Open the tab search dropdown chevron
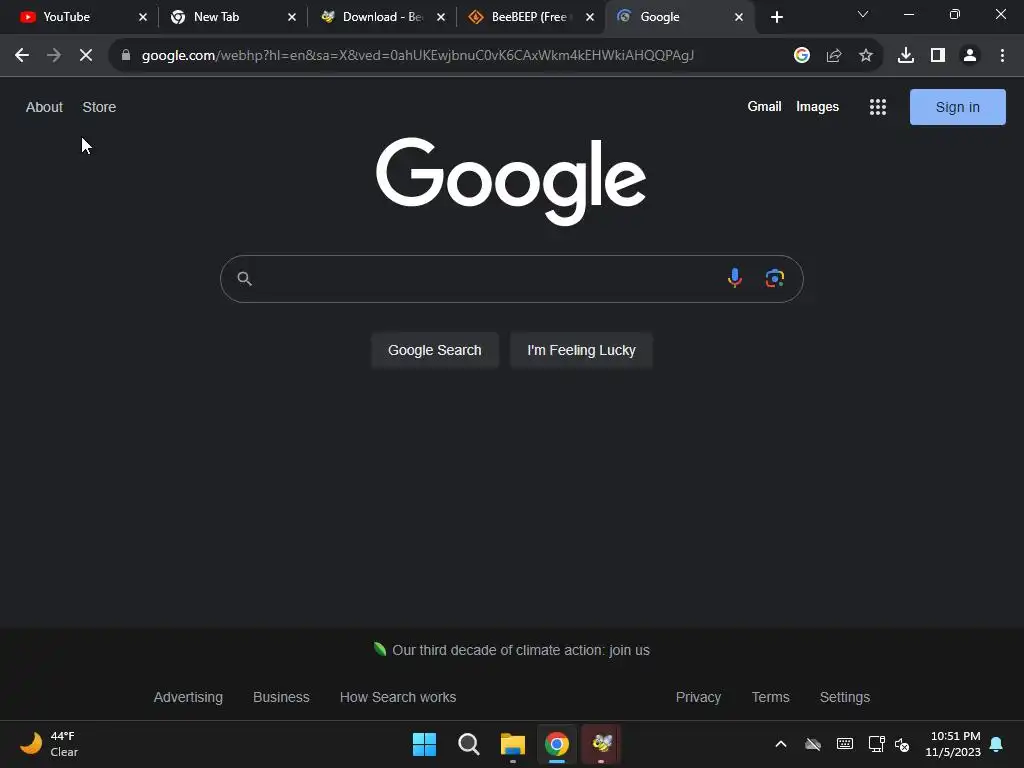Image resolution: width=1024 pixels, height=768 pixels. tap(863, 14)
